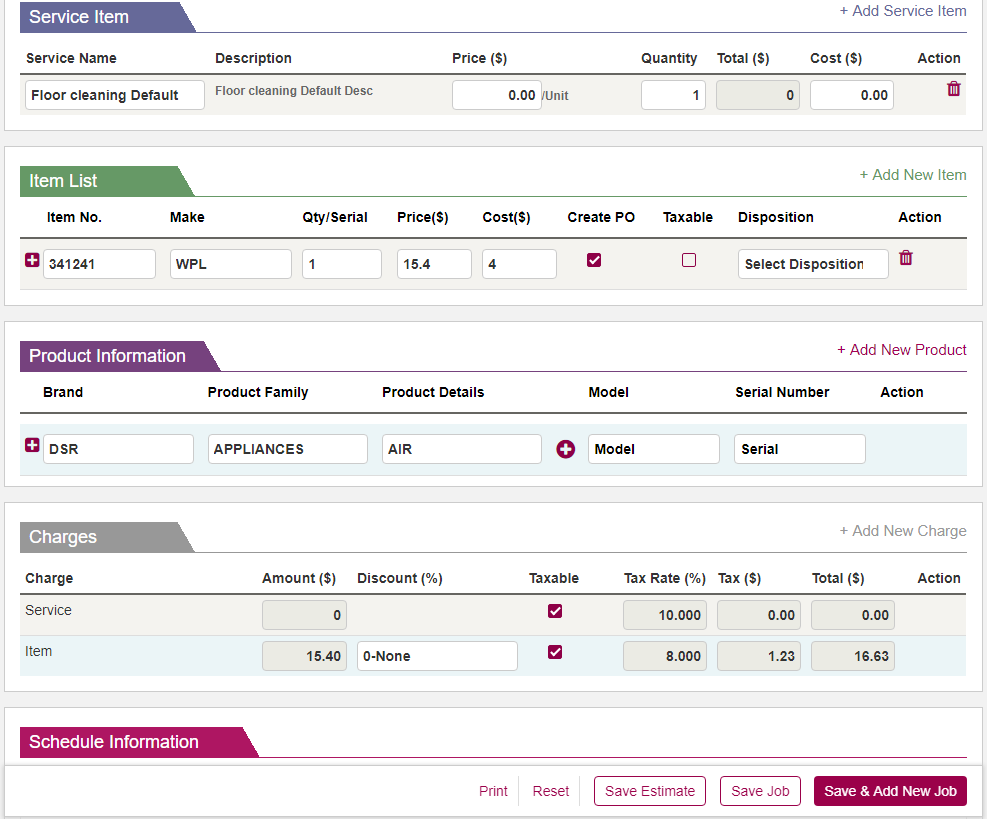Click Service charge amount field
987x819 pixels.
pyautogui.click(x=304, y=615)
